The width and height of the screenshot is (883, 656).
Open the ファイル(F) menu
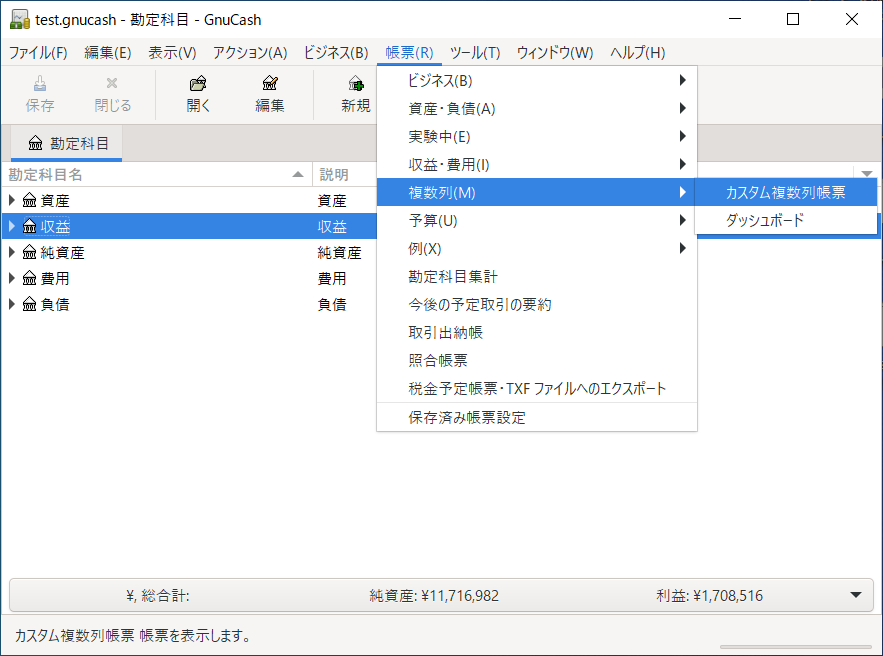[x=38, y=52]
